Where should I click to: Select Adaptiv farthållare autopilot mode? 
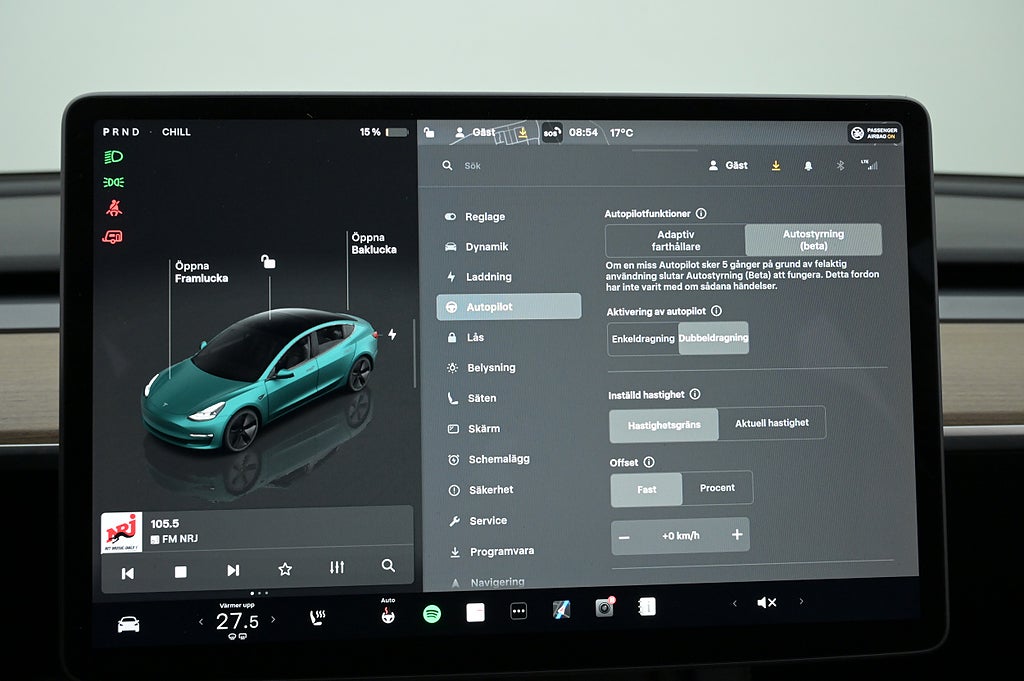click(676, 240)
